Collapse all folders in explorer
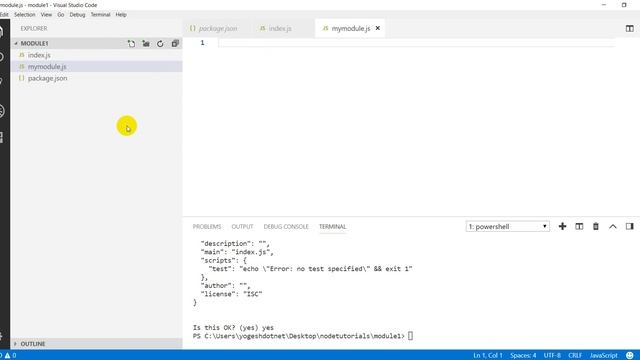The width and height of the screenshot is (640, 360). point(175,43)
